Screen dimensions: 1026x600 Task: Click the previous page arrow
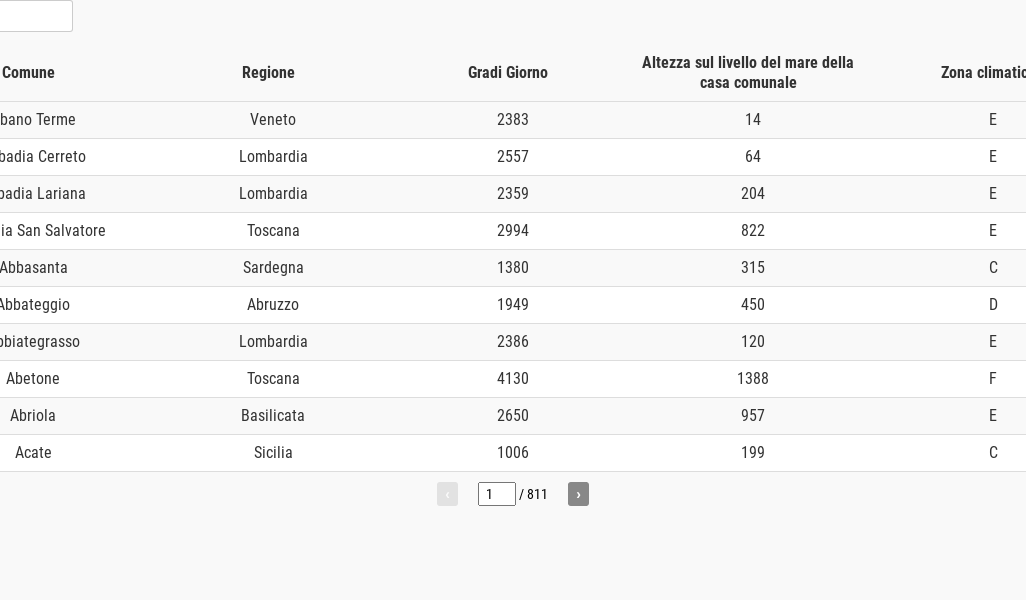447,494
